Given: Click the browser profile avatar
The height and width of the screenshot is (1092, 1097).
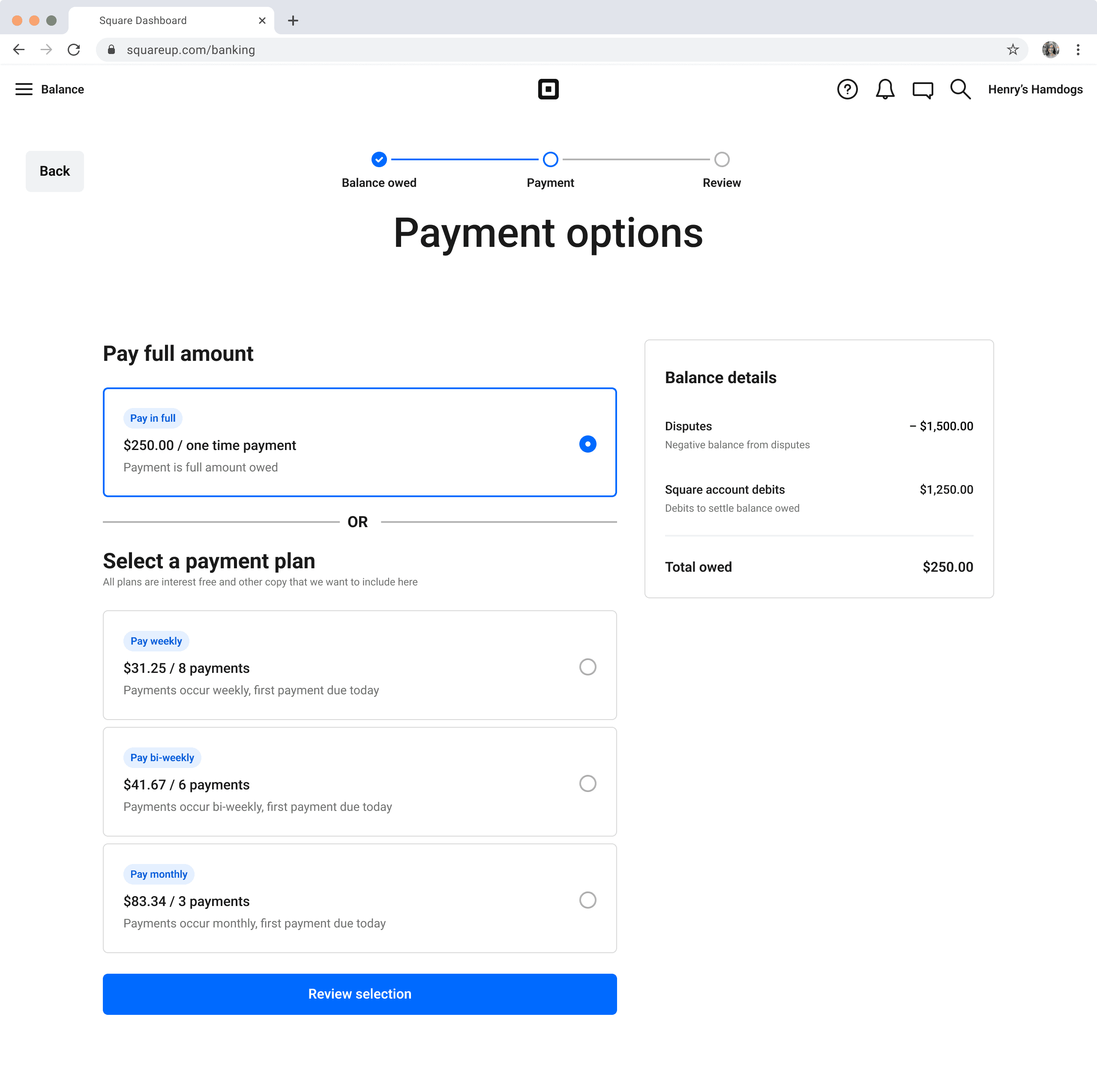Looking at the screenshot, I should (1050, 50).
